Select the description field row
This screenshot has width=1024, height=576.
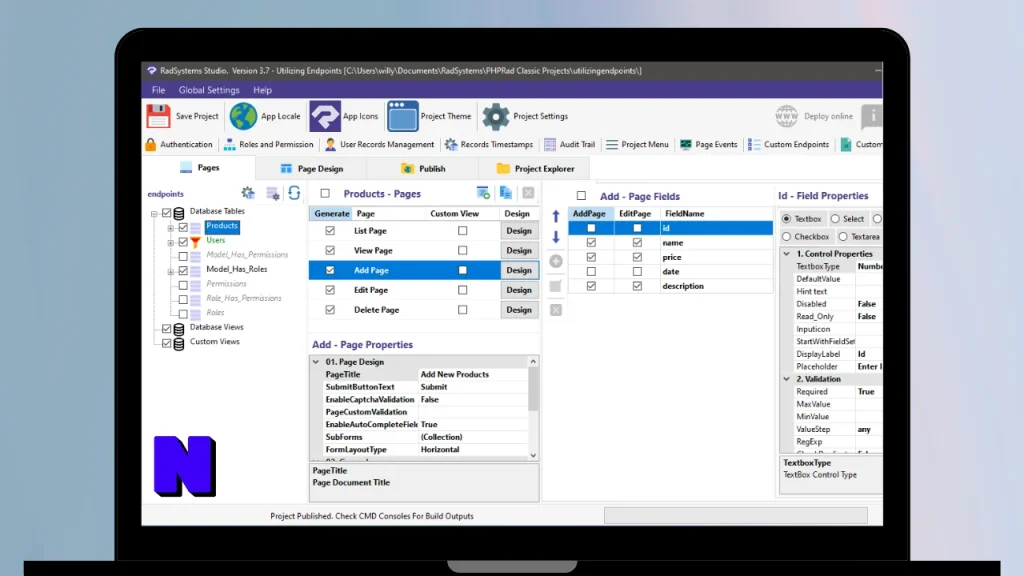click(x=670, y=286)
